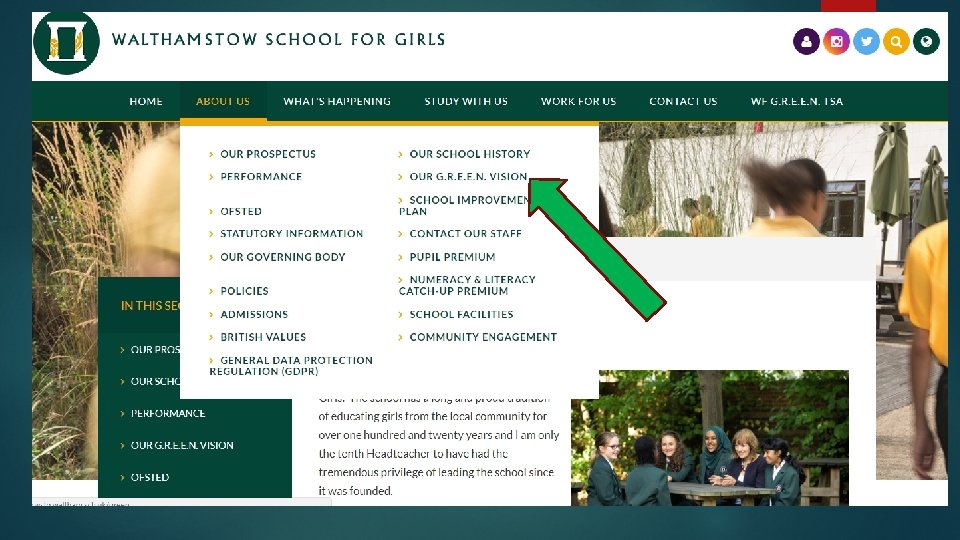Open General Data Protection Regulation link
Image resolution: width=960 pixels, height=540 pixels.
point(291,366)
